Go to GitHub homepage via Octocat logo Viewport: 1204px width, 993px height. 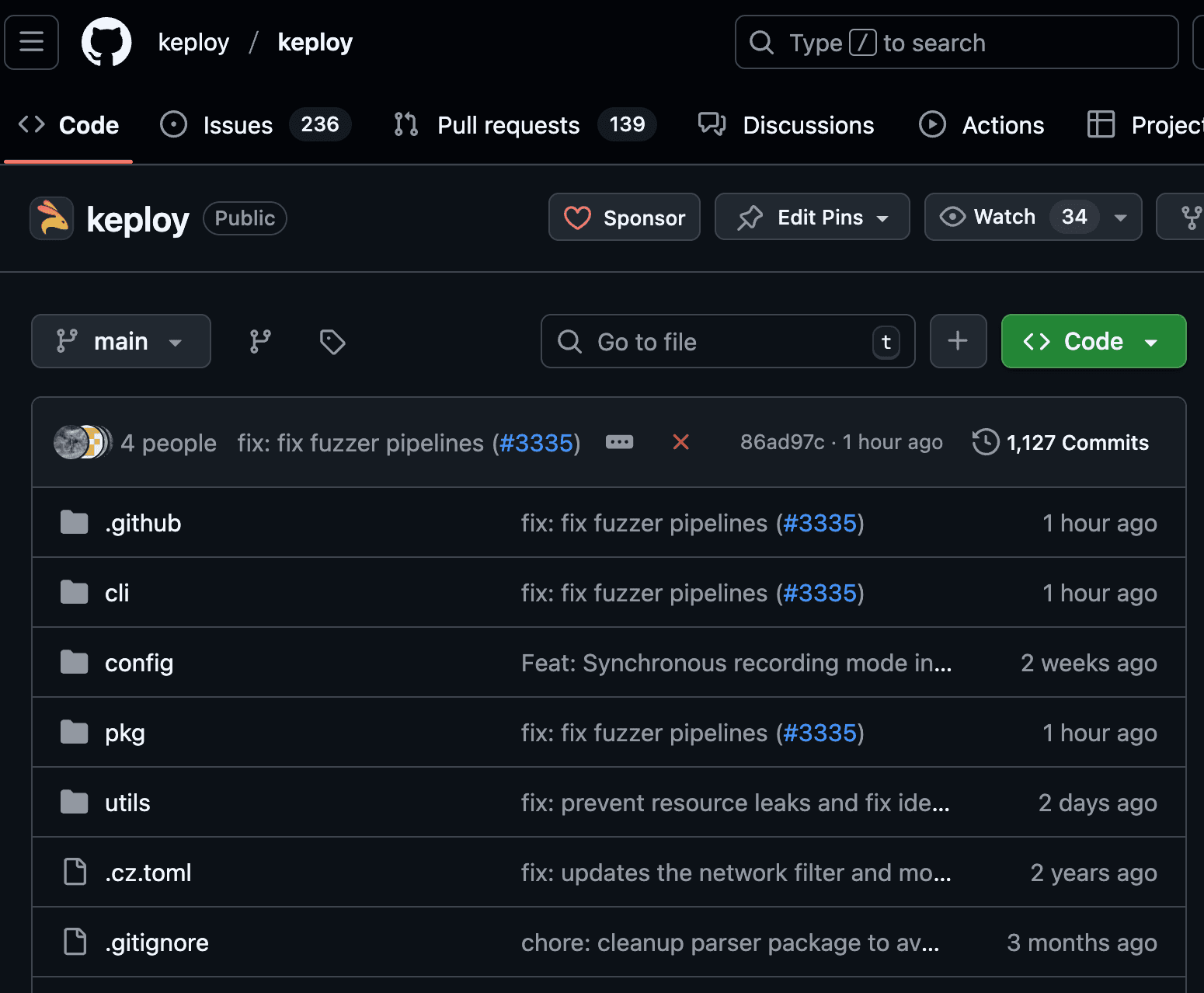(x=106, y=42)
